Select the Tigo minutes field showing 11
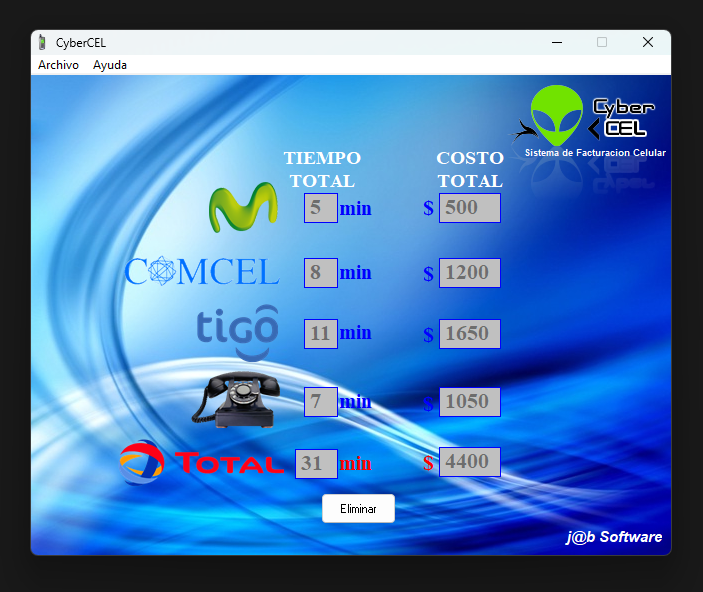The height and width of the screenshot is (592, 703). [320, 333]
